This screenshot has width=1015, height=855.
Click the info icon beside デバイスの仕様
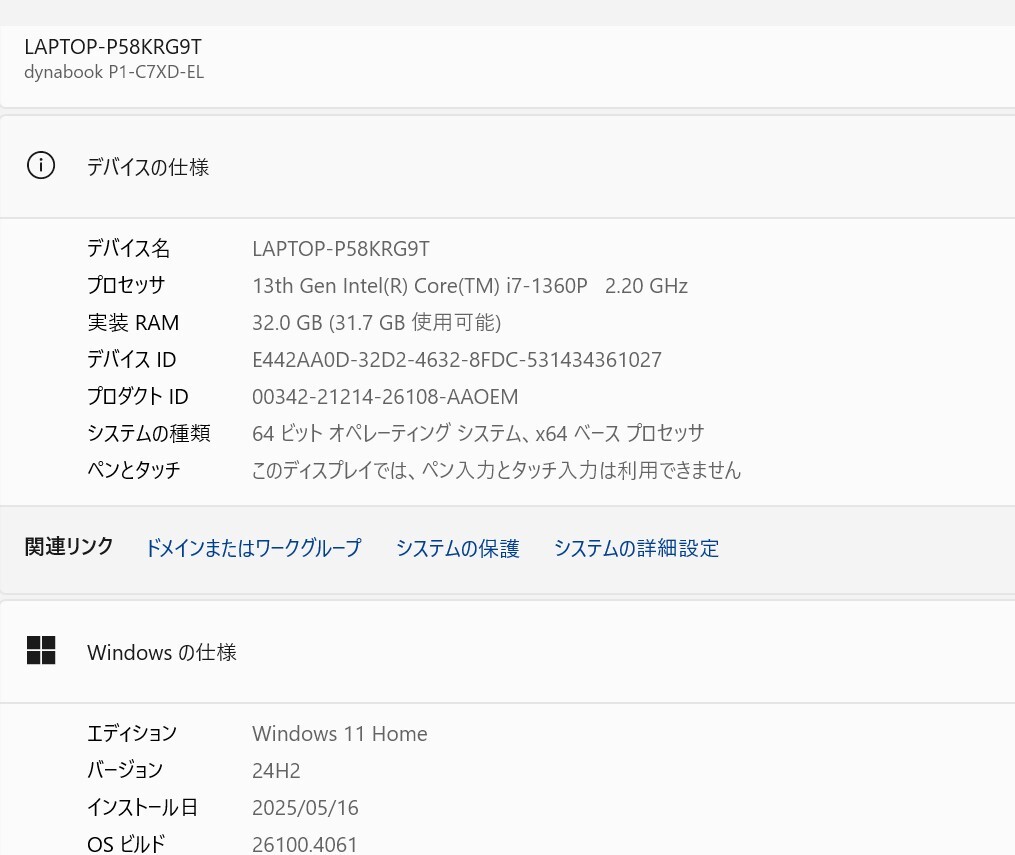coord(41,166)
